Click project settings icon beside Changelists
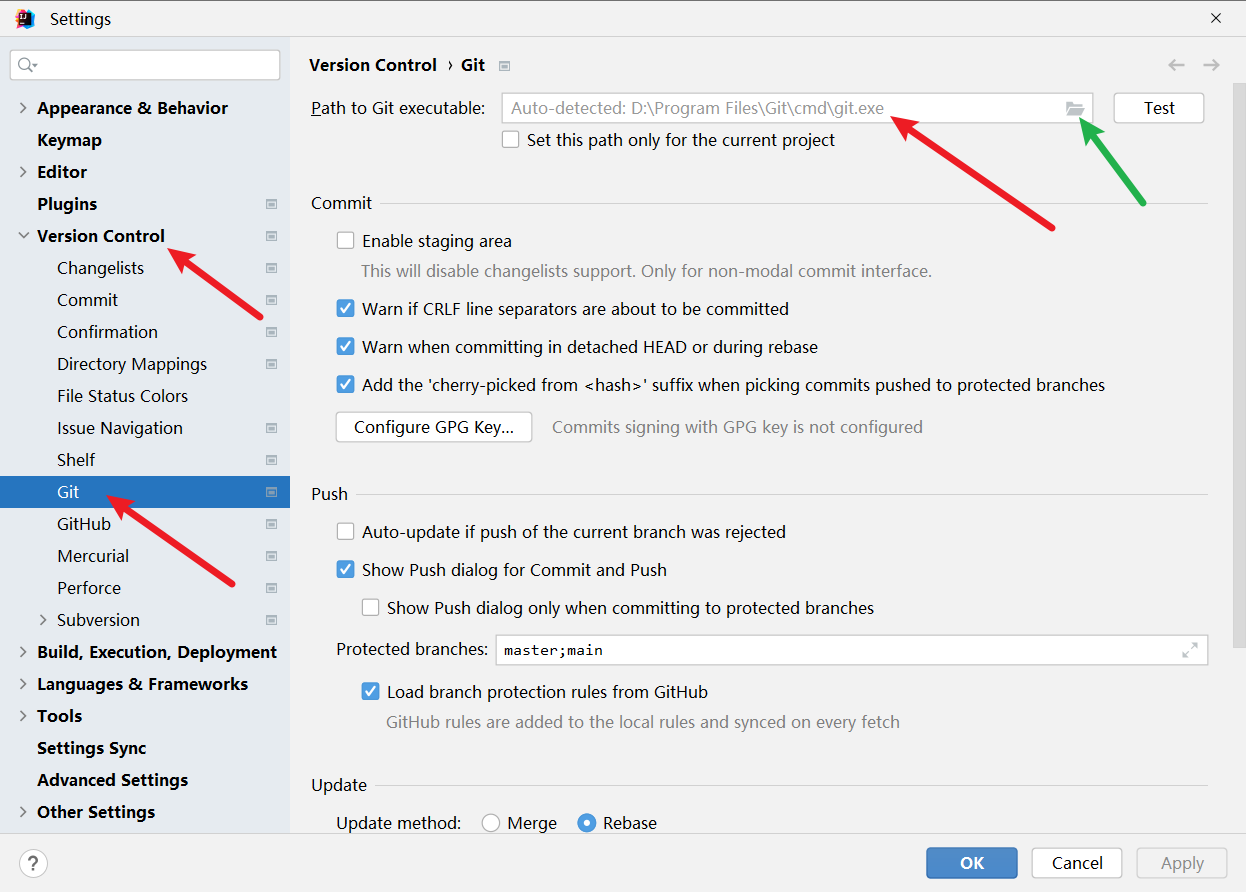The width and height of the screenshot is (1246, 892). pos(271,268)
